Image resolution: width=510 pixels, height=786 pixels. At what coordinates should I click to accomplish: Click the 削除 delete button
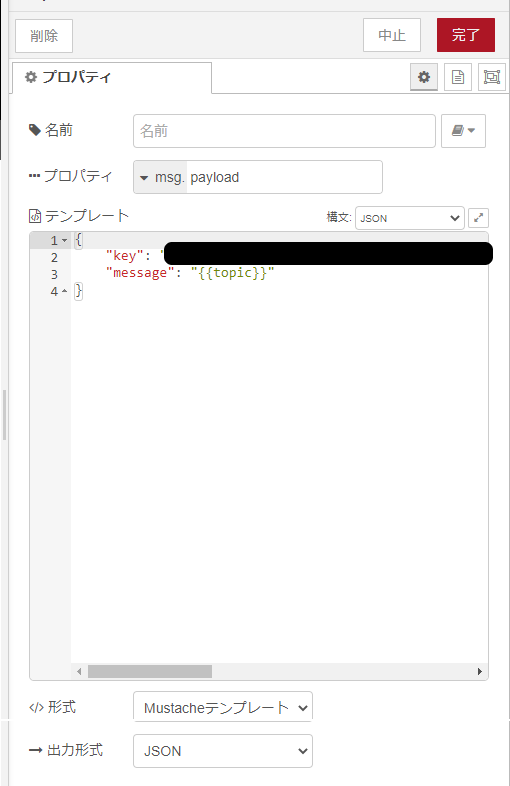pos(44,36)
